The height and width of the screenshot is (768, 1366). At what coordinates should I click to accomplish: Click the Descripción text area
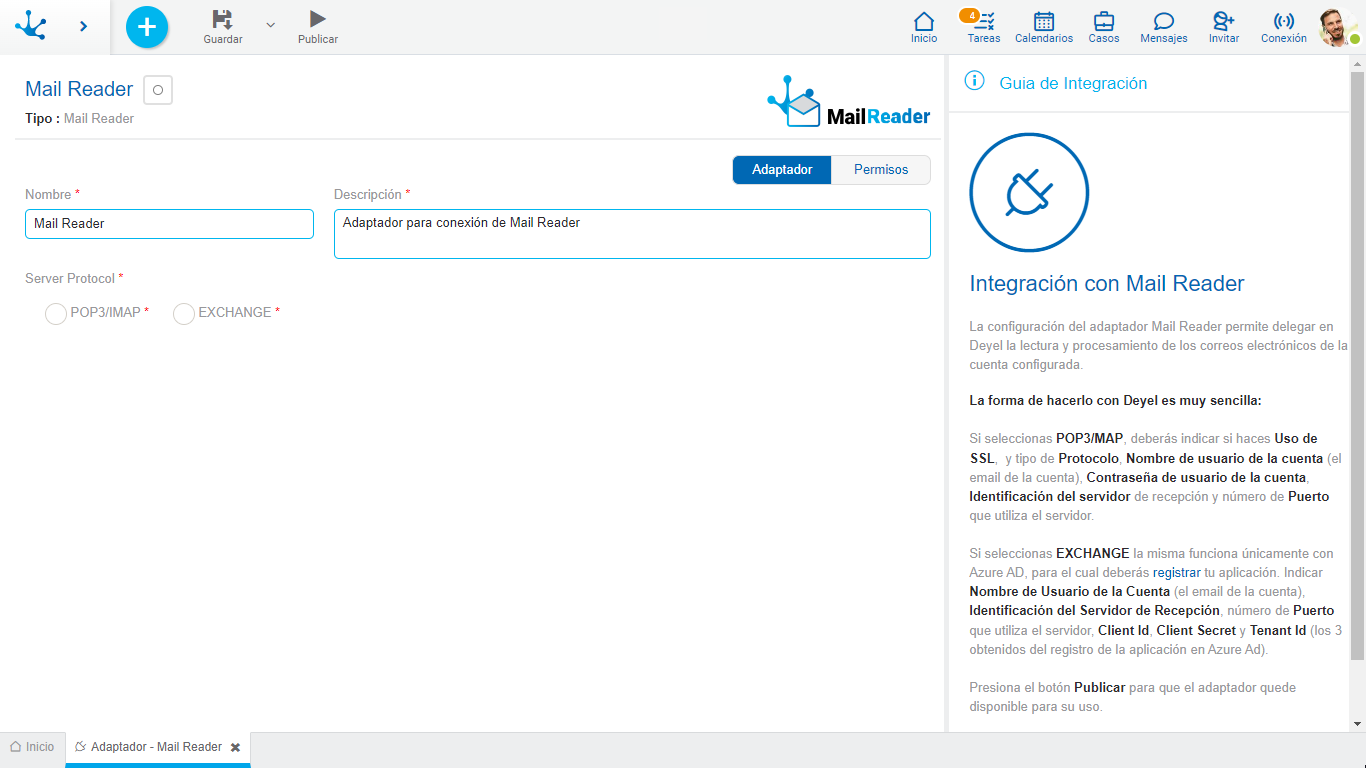[632, 234]
